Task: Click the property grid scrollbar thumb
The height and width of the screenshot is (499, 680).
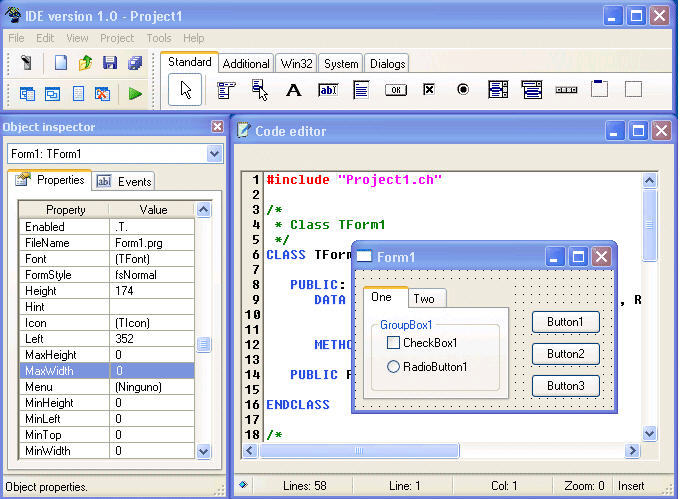Action: pyautogui.click(x=203, y=345)
